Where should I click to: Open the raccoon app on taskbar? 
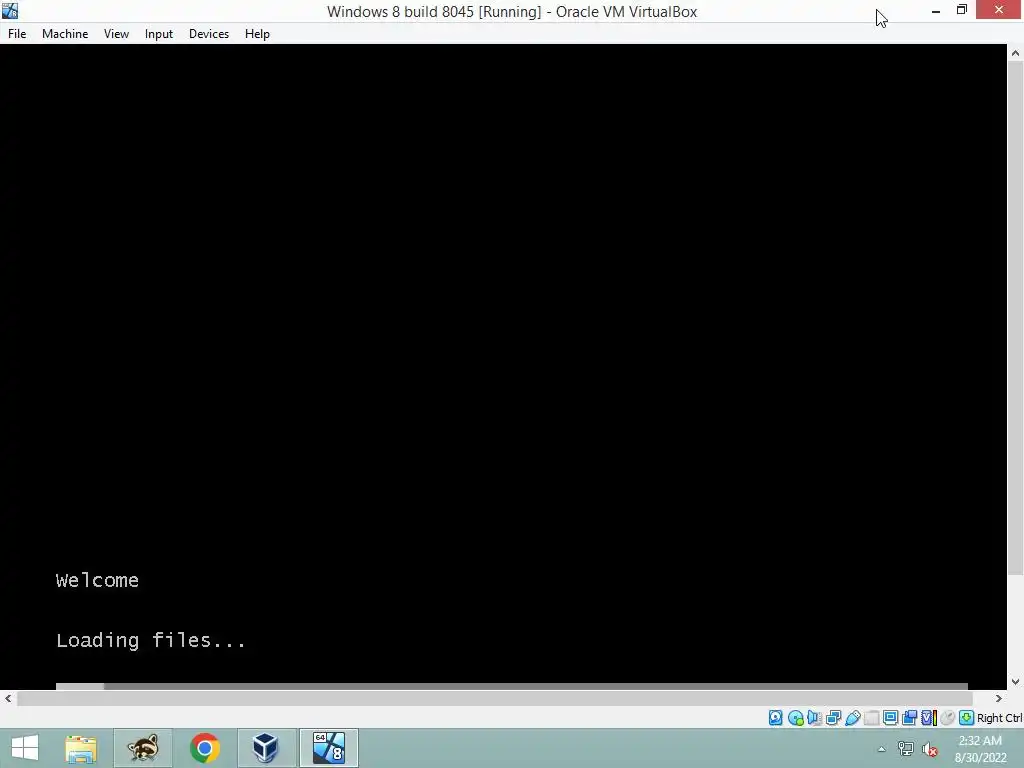[143, 748]
